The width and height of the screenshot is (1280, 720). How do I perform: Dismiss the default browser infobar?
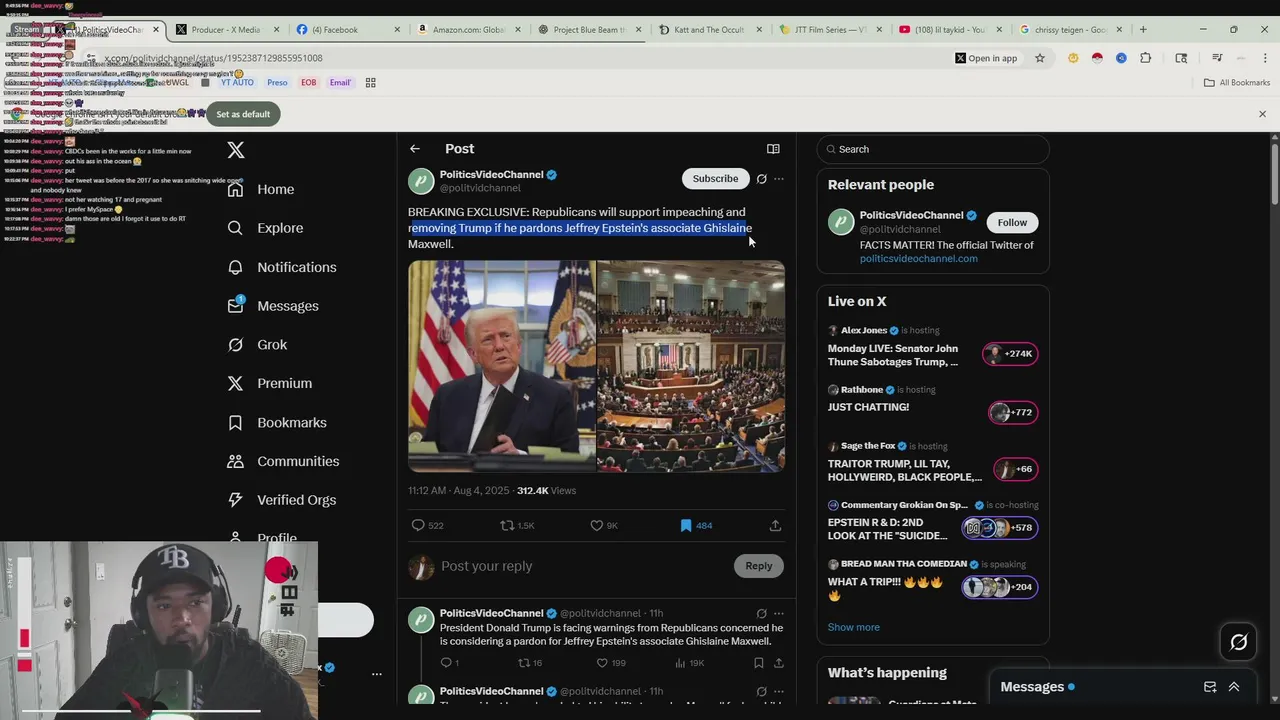pyautogui.click(x=1262, y=114)
